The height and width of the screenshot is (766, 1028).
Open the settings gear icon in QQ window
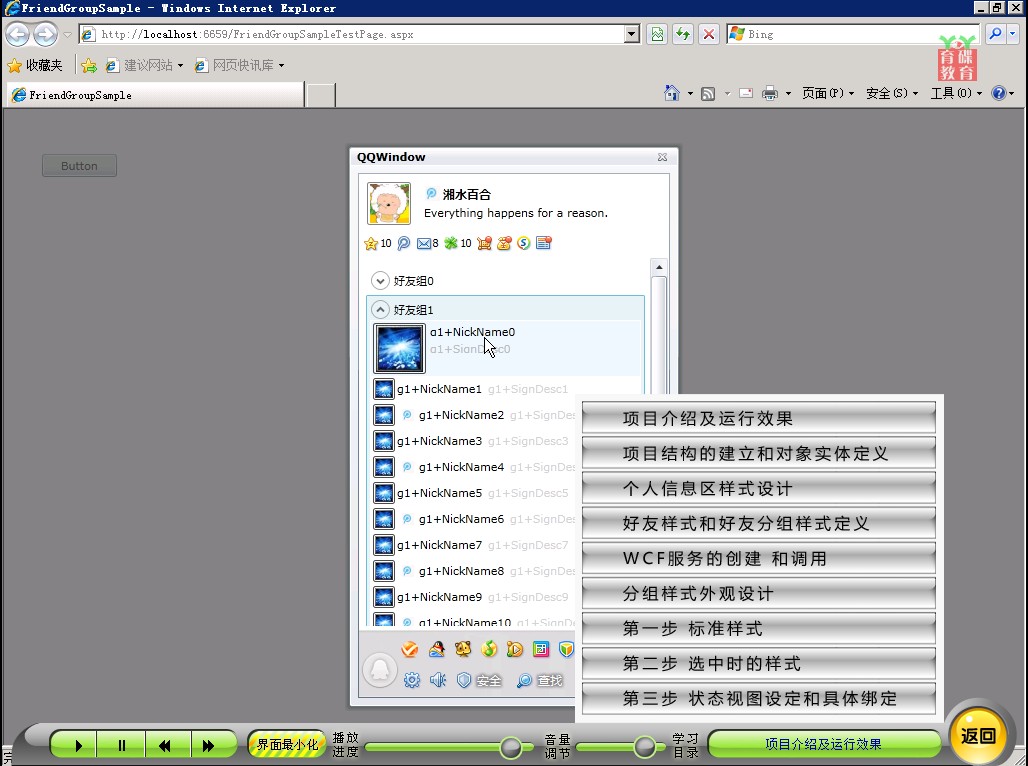click(412, 680)
